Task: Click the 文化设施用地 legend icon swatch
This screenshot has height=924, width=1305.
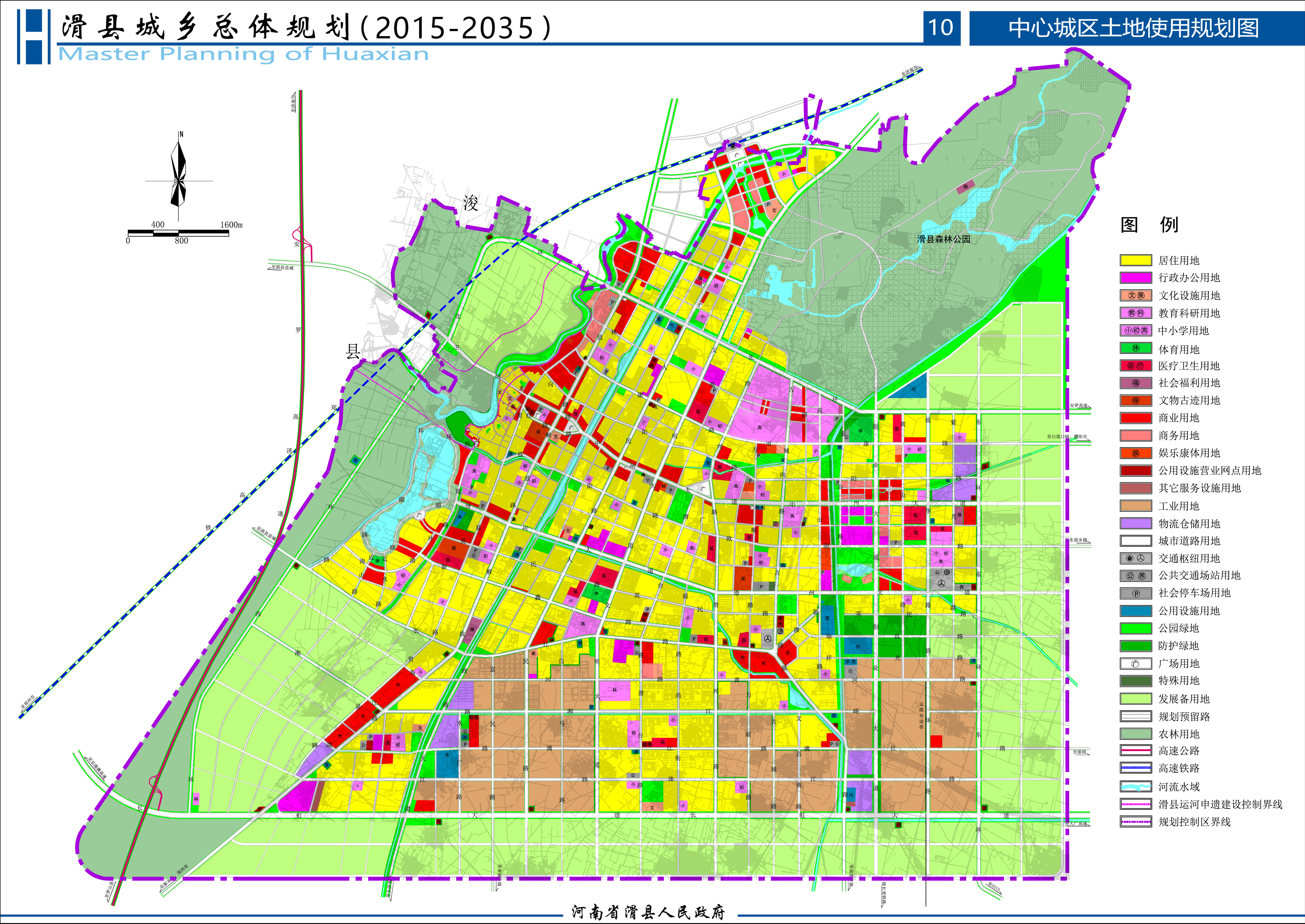Action: point(1136,295)
